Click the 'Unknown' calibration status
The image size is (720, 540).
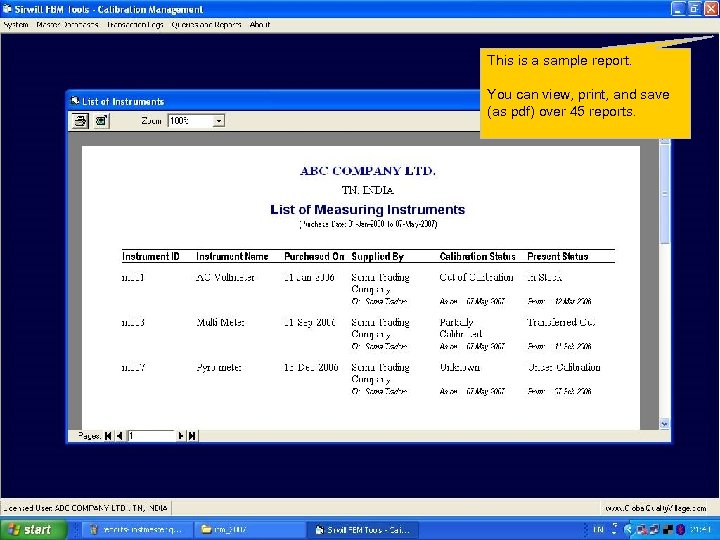point(460,367)
